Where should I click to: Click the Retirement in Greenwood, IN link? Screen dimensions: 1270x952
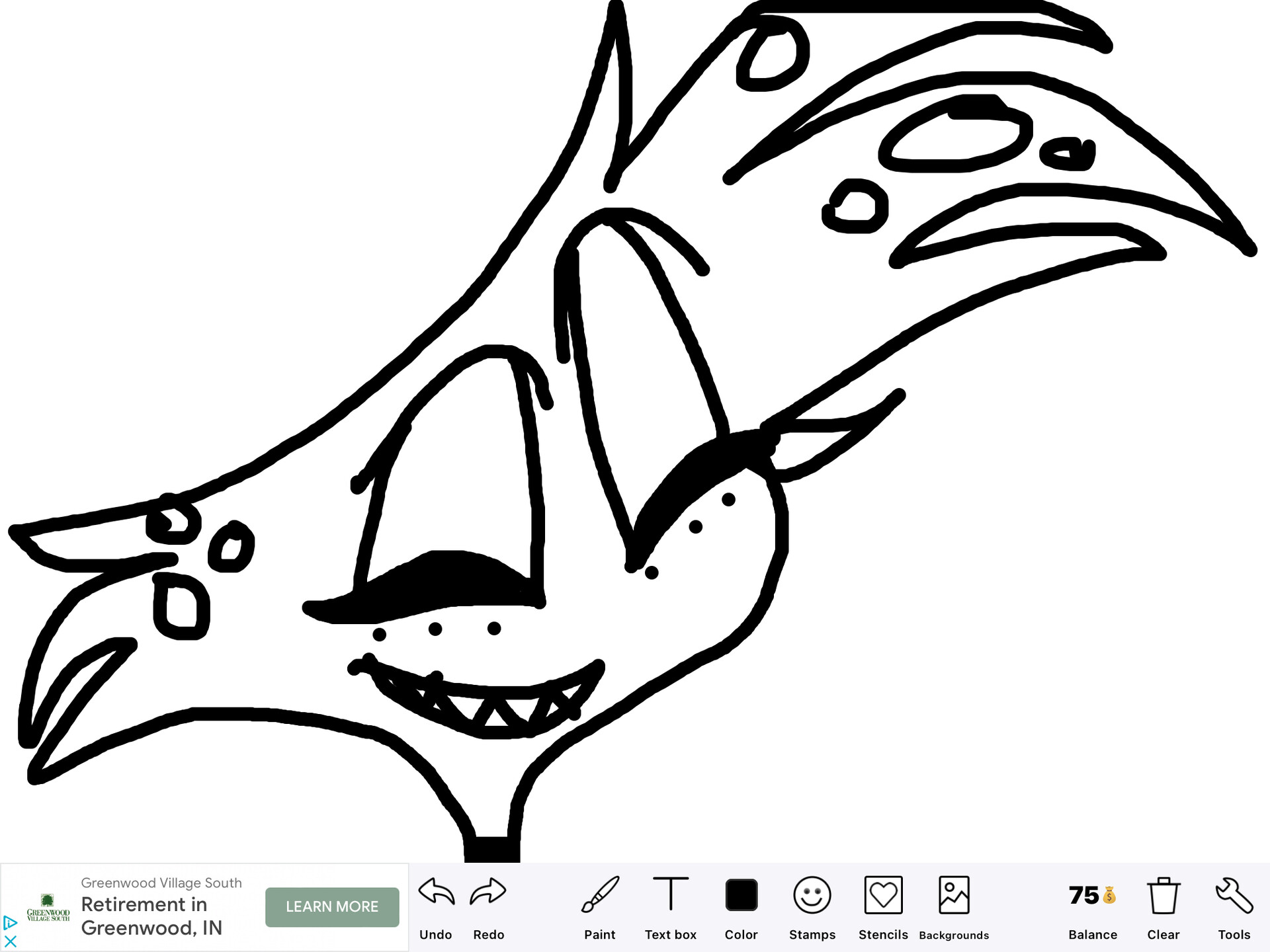pyautogui.click(x=152, y=917)
